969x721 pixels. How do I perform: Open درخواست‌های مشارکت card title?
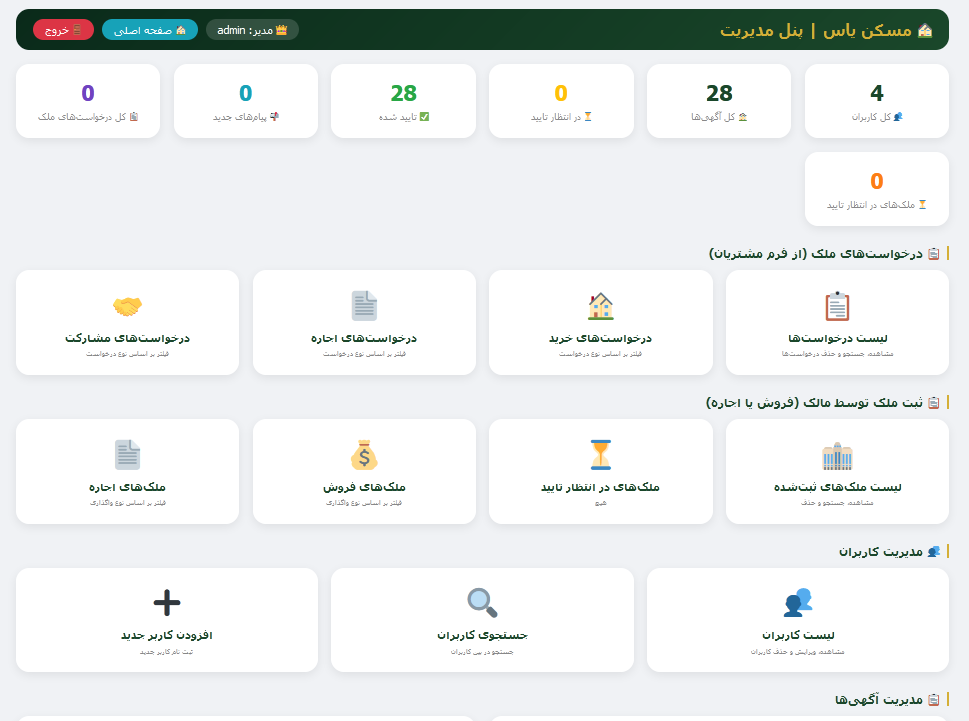pos(127,339)
